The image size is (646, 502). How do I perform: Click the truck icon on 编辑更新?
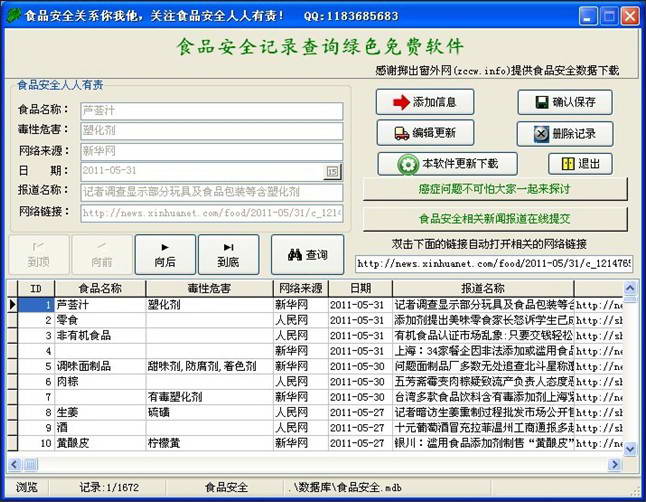pos(401,133)
